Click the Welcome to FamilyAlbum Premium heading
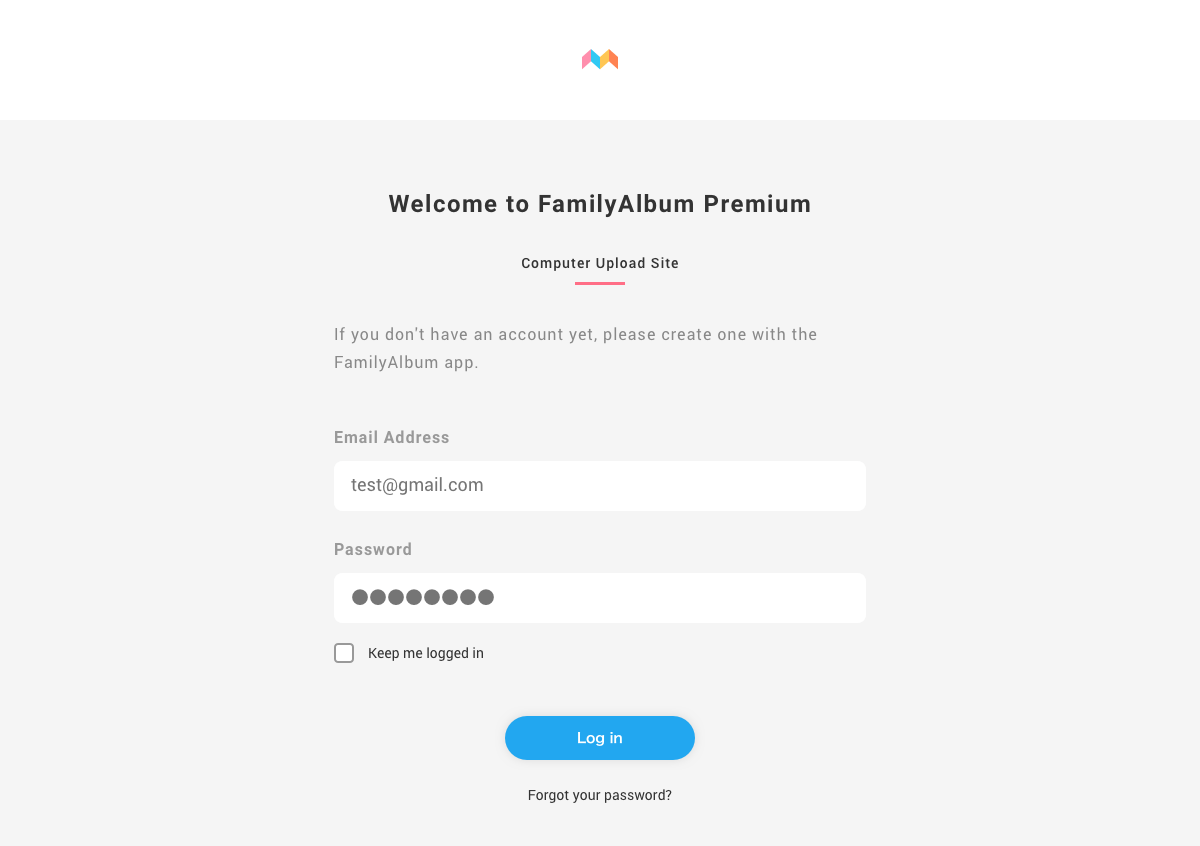1200x846 pixels. click(x=600, y=204)
